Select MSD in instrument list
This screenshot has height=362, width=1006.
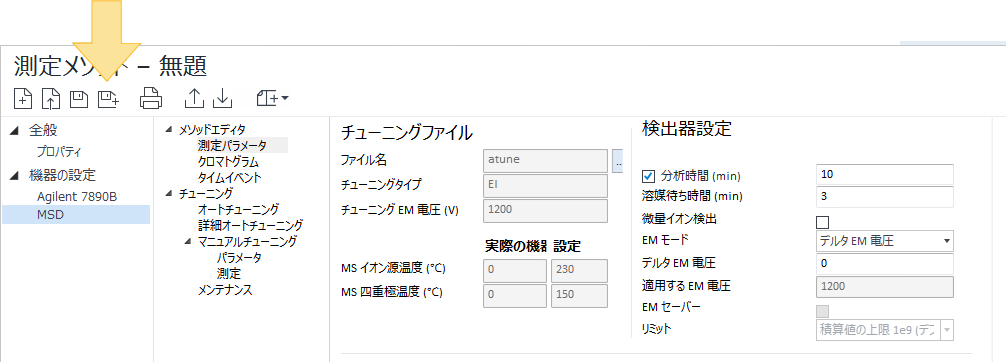pyautogui.click(x=76, y=214)
